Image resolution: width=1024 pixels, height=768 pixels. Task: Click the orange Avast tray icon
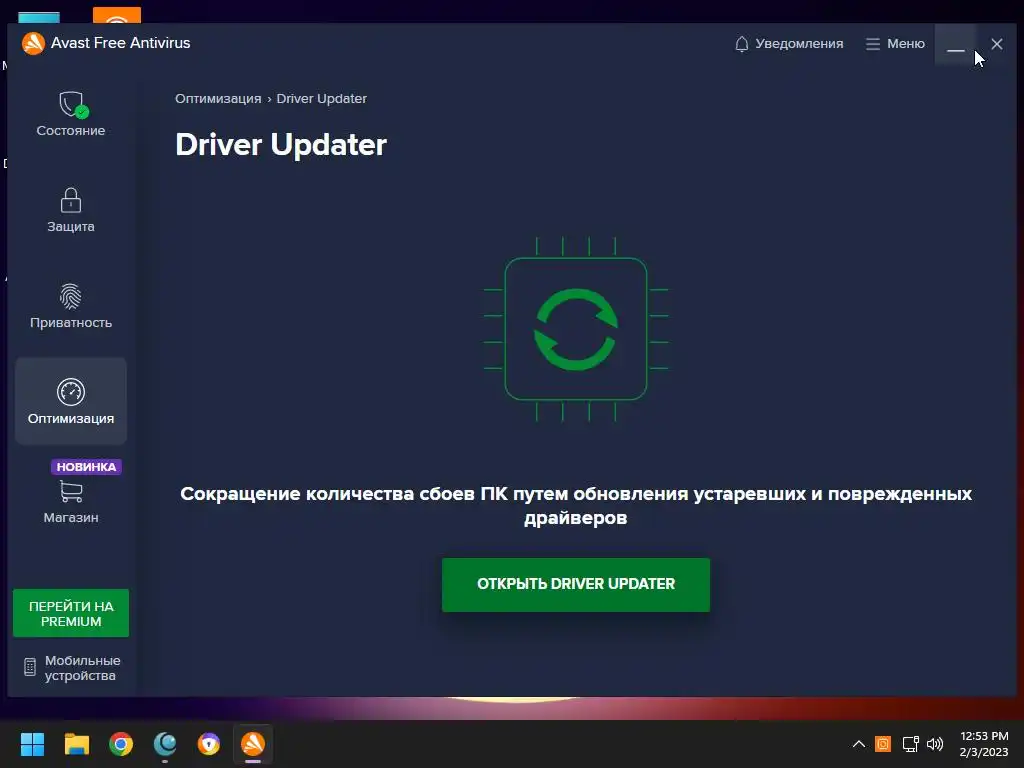(x=883, y=744)
